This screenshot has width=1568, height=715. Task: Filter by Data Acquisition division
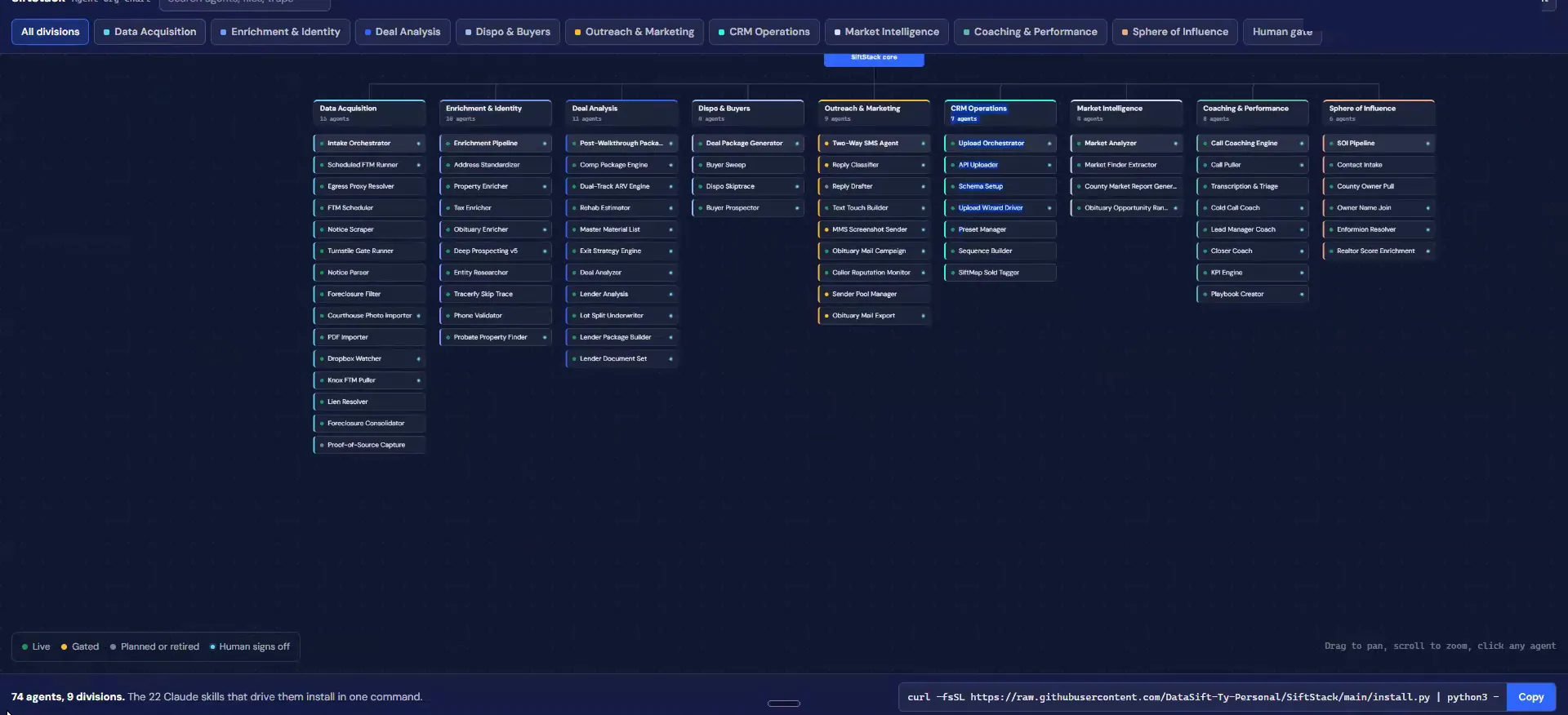click(x=149, y=32)
